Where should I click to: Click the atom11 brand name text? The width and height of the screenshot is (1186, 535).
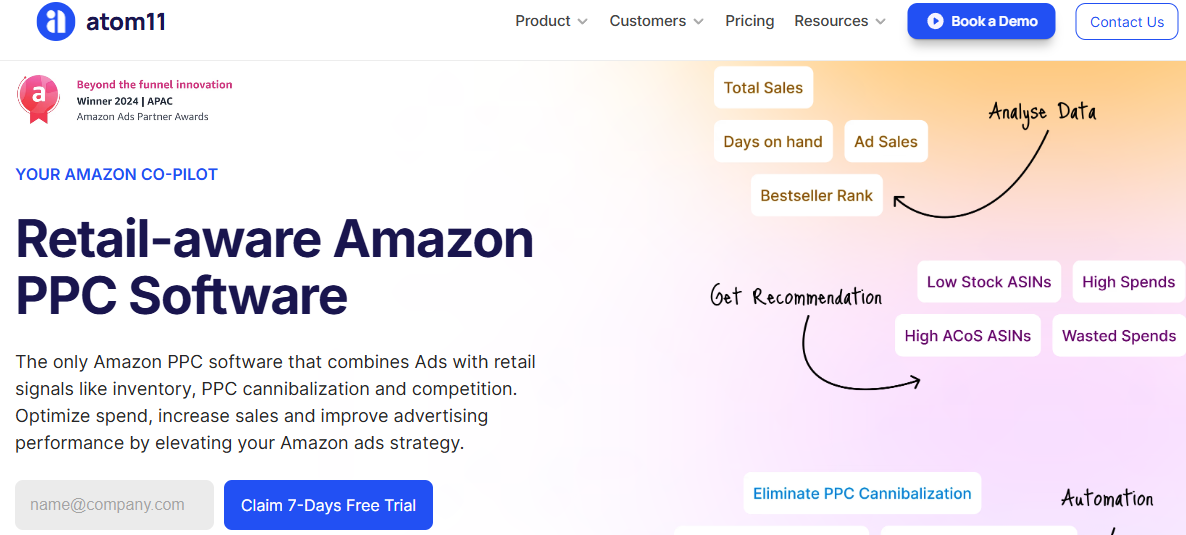127,21
